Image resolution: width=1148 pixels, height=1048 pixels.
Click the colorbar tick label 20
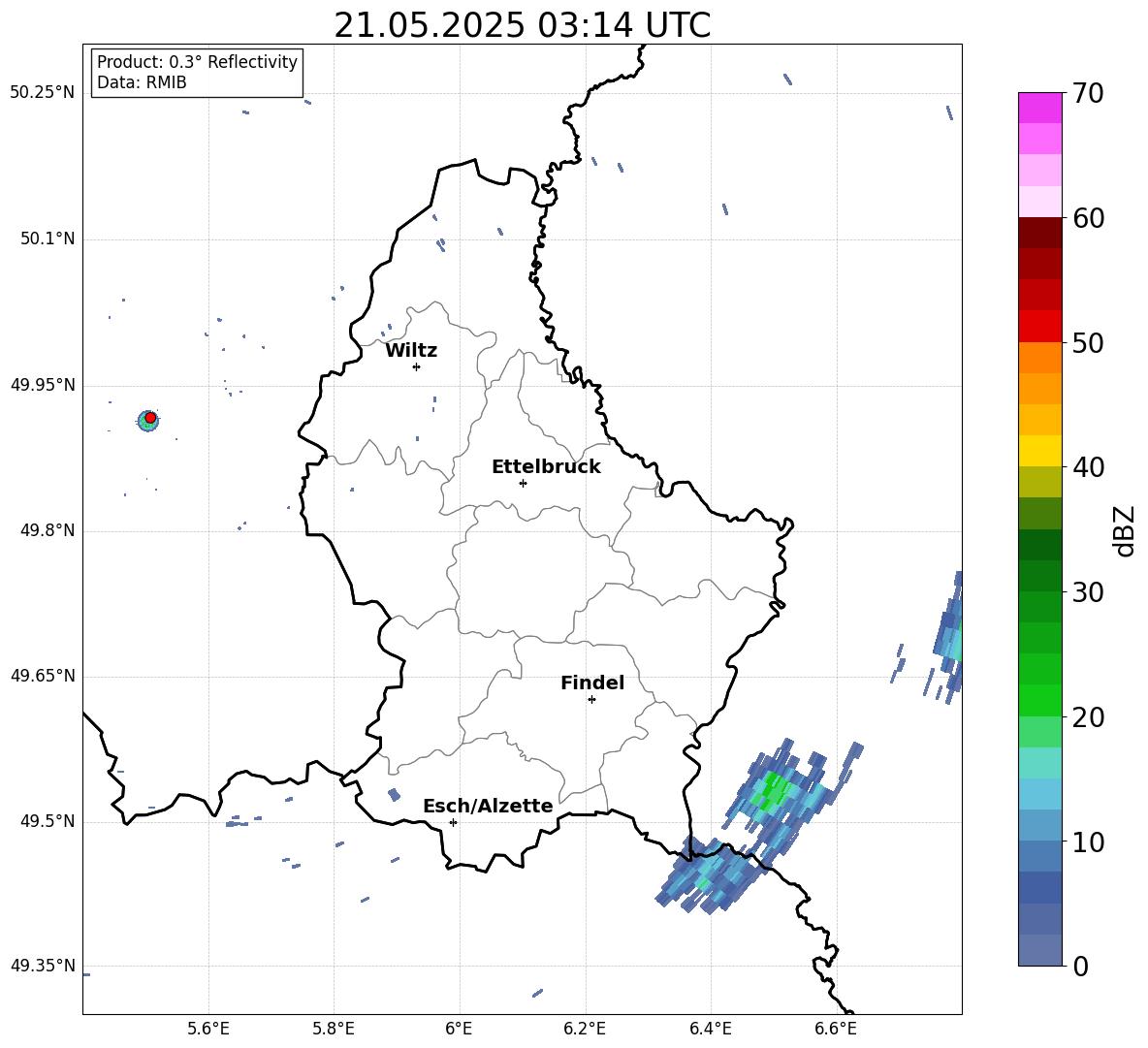1088,717
